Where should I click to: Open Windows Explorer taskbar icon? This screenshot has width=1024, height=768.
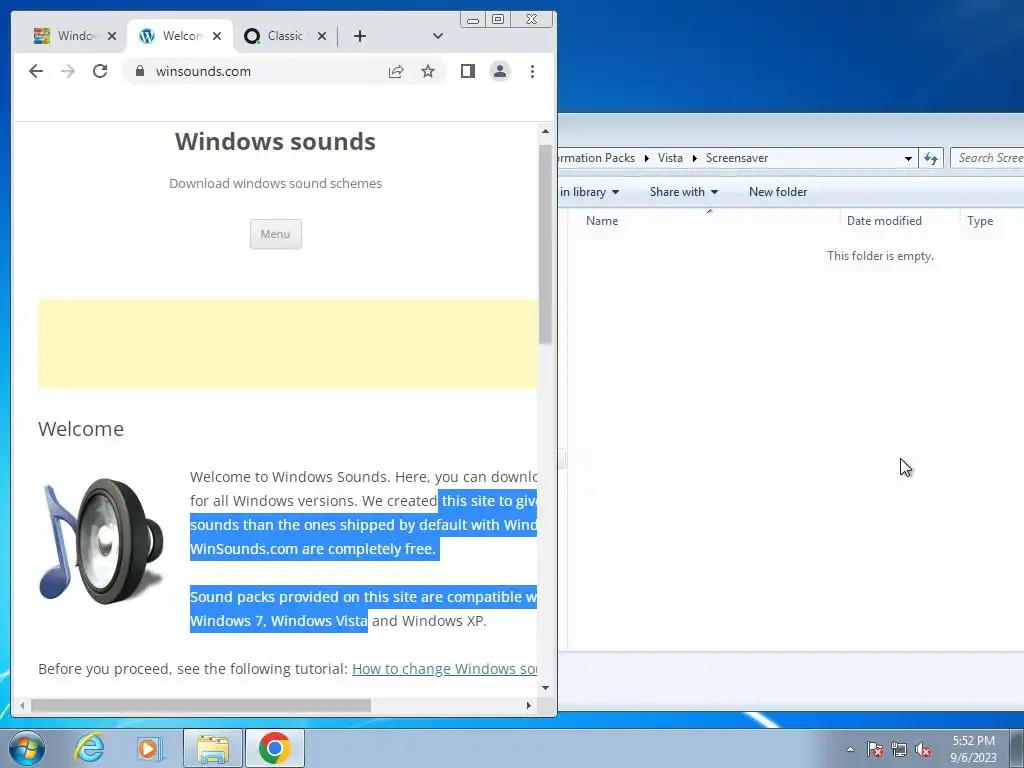[x=213, y=748]
